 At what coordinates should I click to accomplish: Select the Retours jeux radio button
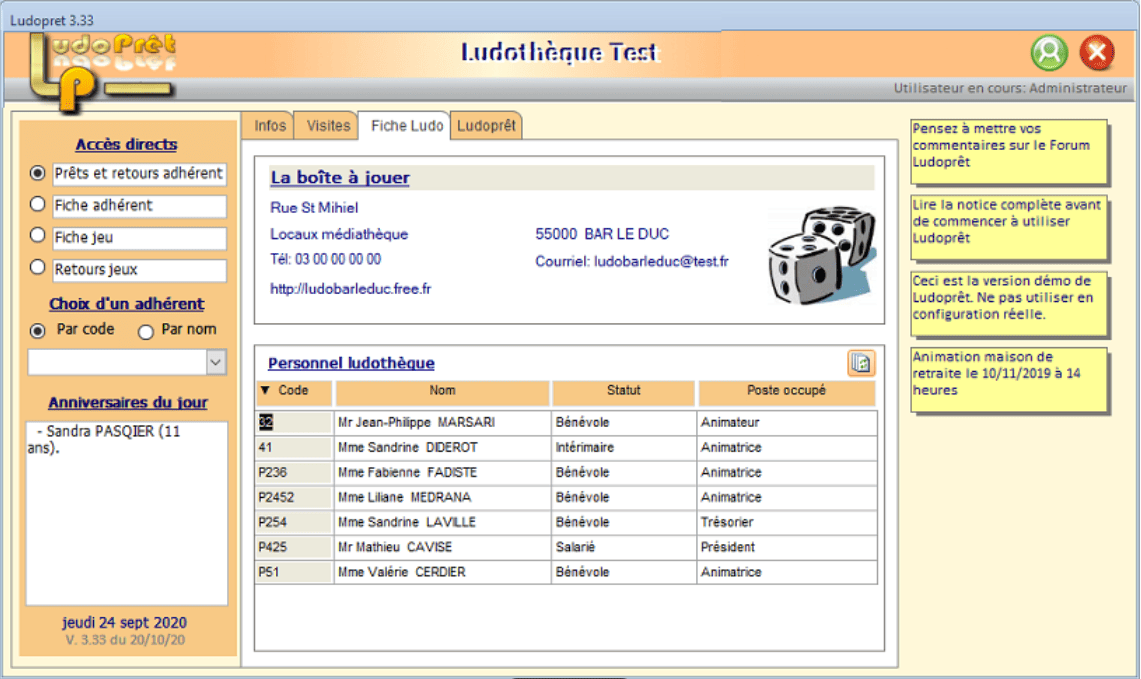pos(38,267)
